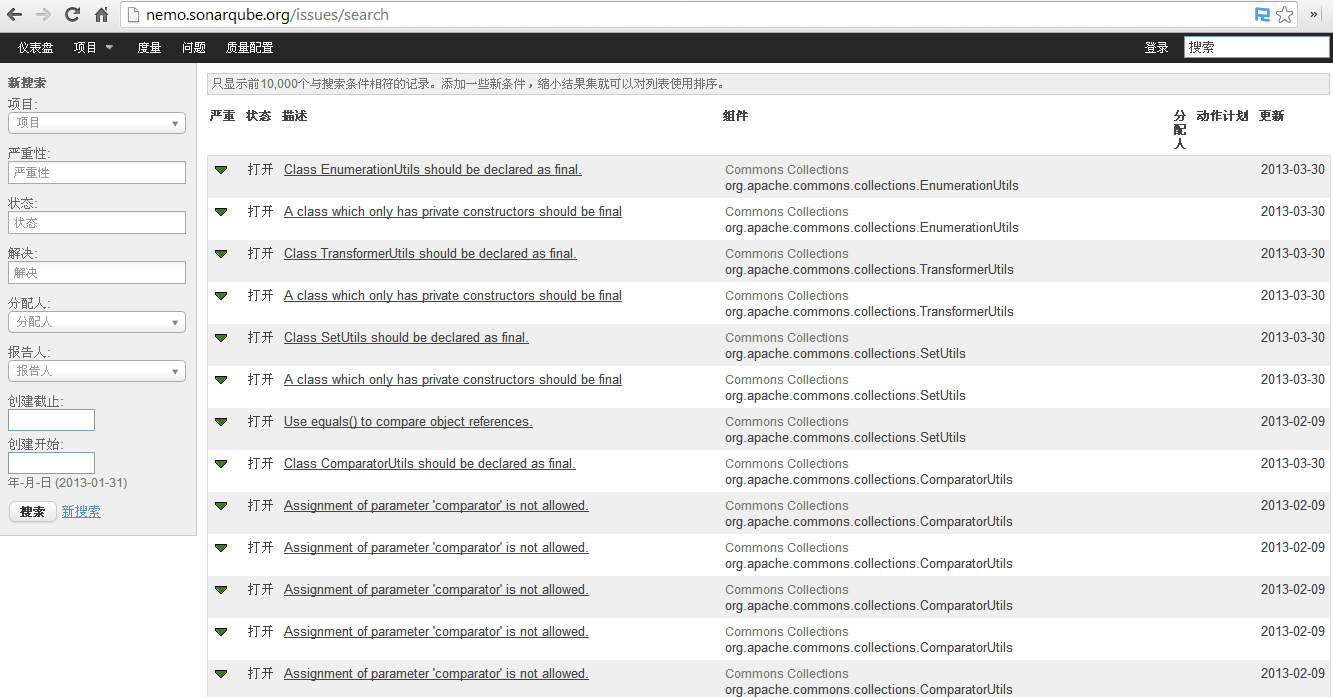Click the date hint '年-月-日 (2013-01-31)'
Image resolution: width=1333 pixels, height=697 pixels.
click(67, 483)
